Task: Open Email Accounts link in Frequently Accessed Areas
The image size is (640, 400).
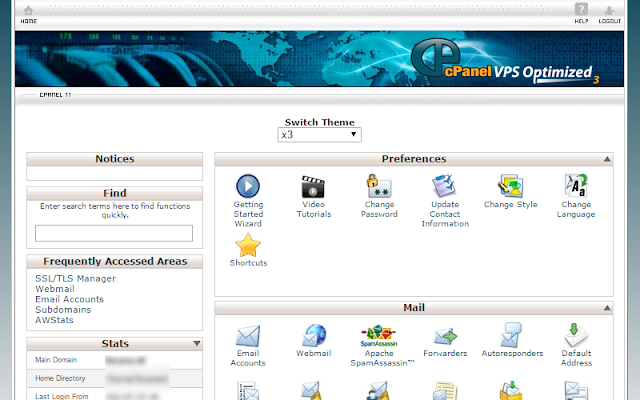Action: coord(69,299)
